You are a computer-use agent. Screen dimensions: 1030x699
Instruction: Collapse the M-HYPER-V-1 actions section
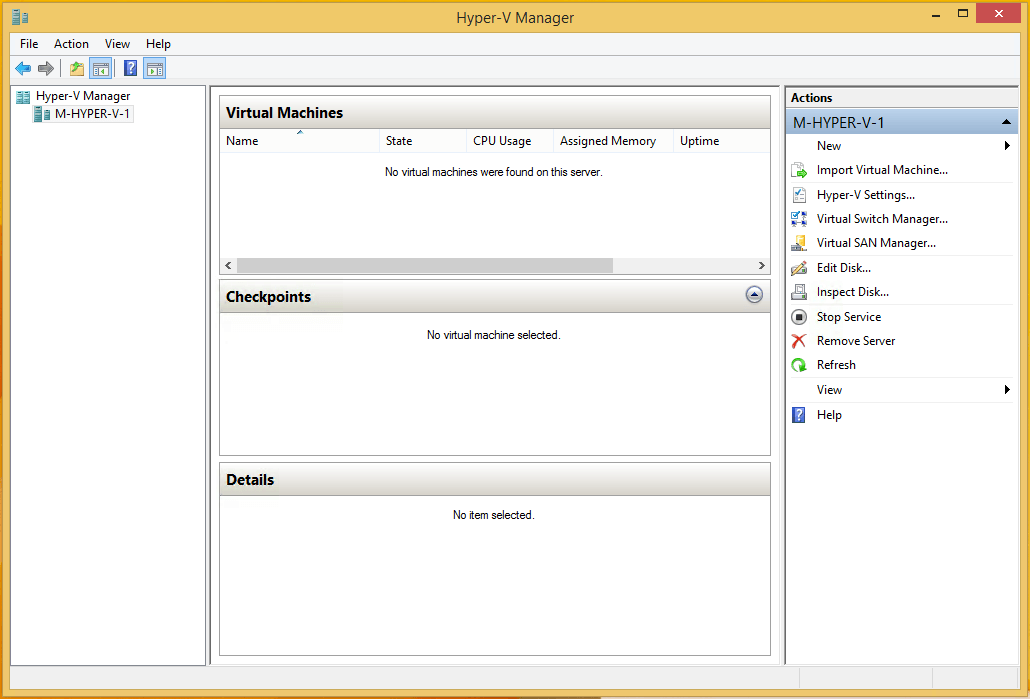click(1006, 122)
